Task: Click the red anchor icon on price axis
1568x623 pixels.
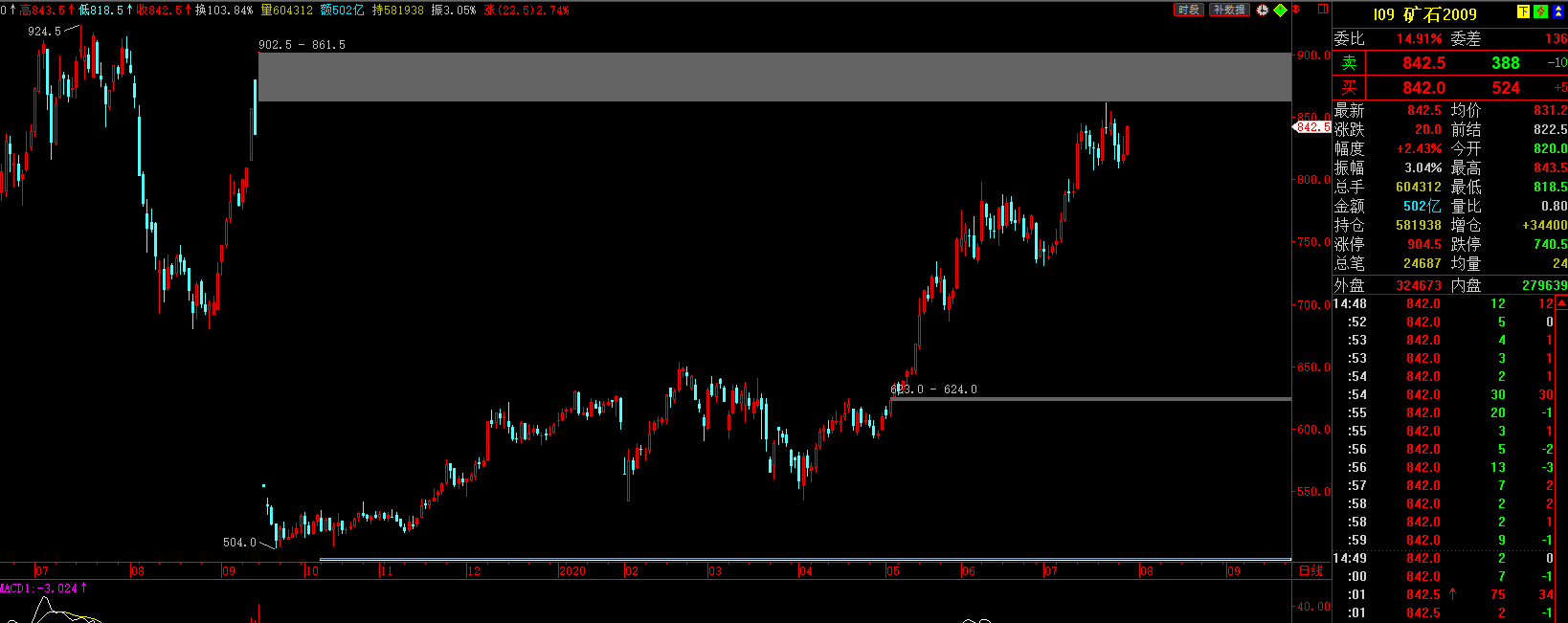Action: pyautogui.click(x=1297, y=10)
